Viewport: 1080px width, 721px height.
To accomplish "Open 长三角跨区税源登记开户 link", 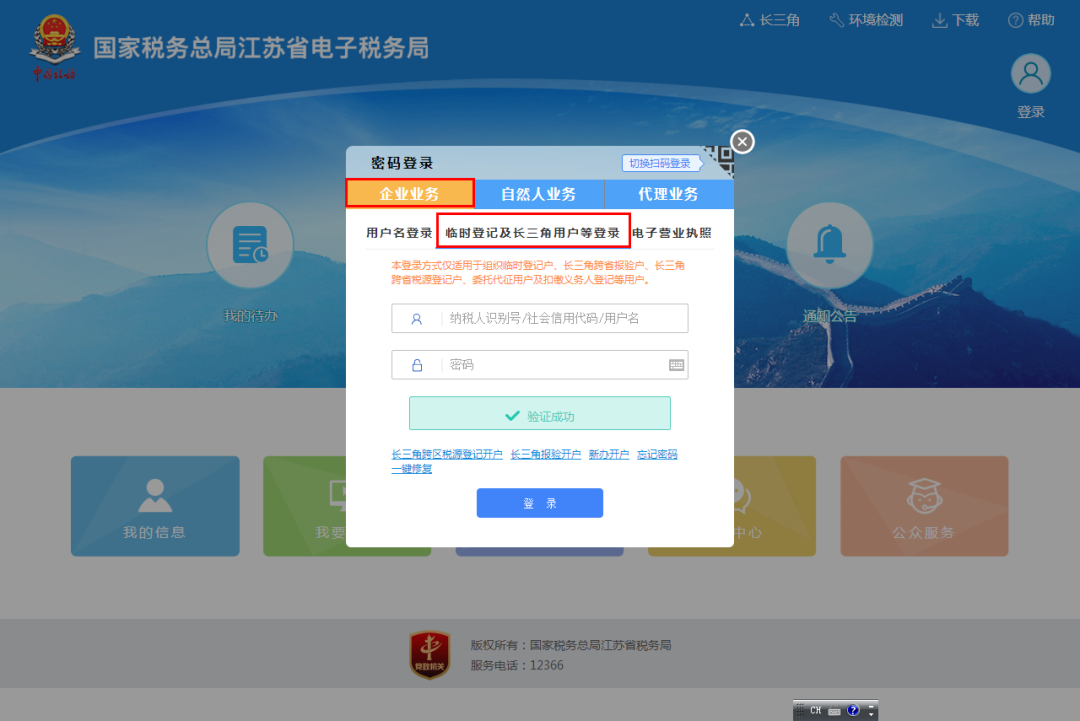I will pyautogui.click(x=447, y=454).
